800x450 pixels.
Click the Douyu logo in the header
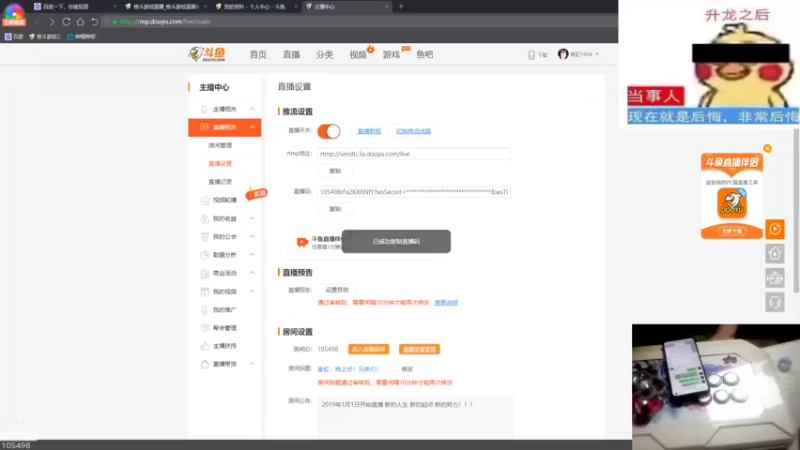(207, 54)
